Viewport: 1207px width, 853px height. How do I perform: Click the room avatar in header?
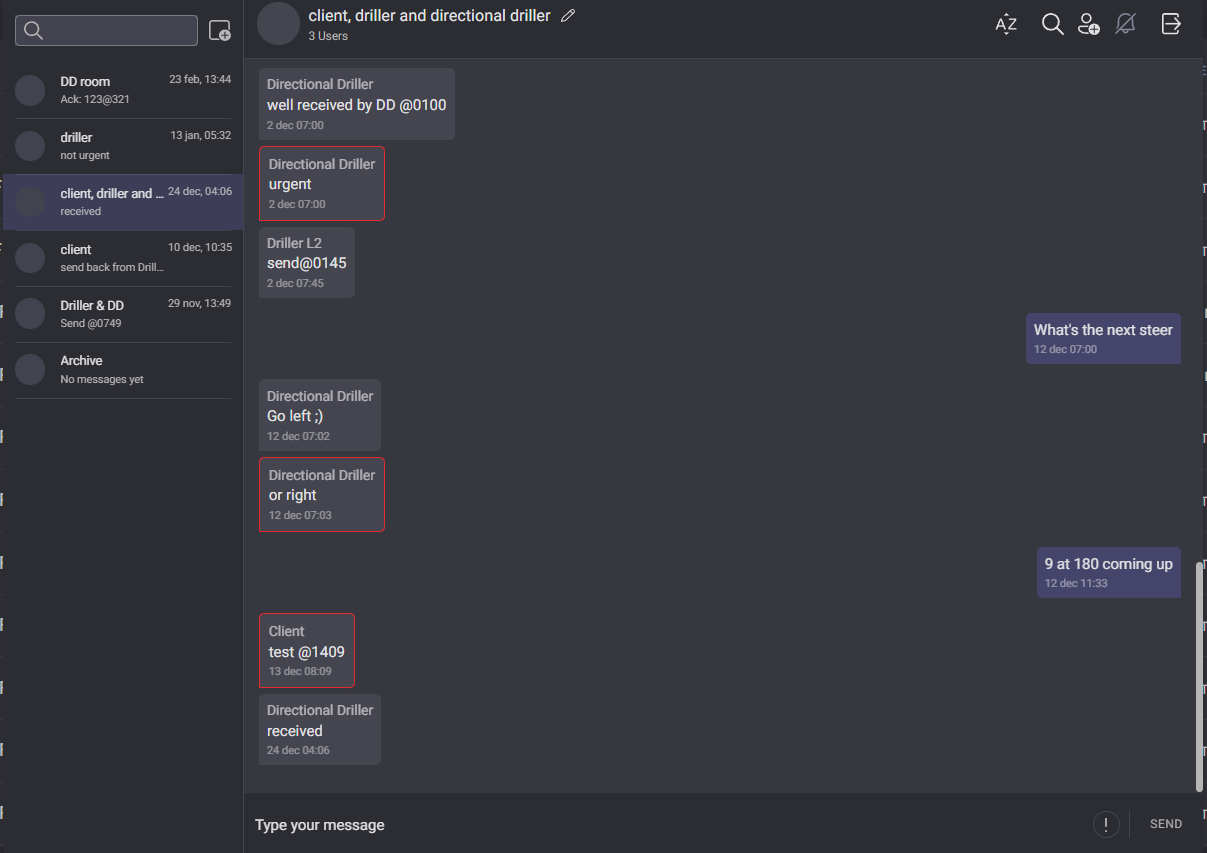pyautogui.click(x=278, y=24)
